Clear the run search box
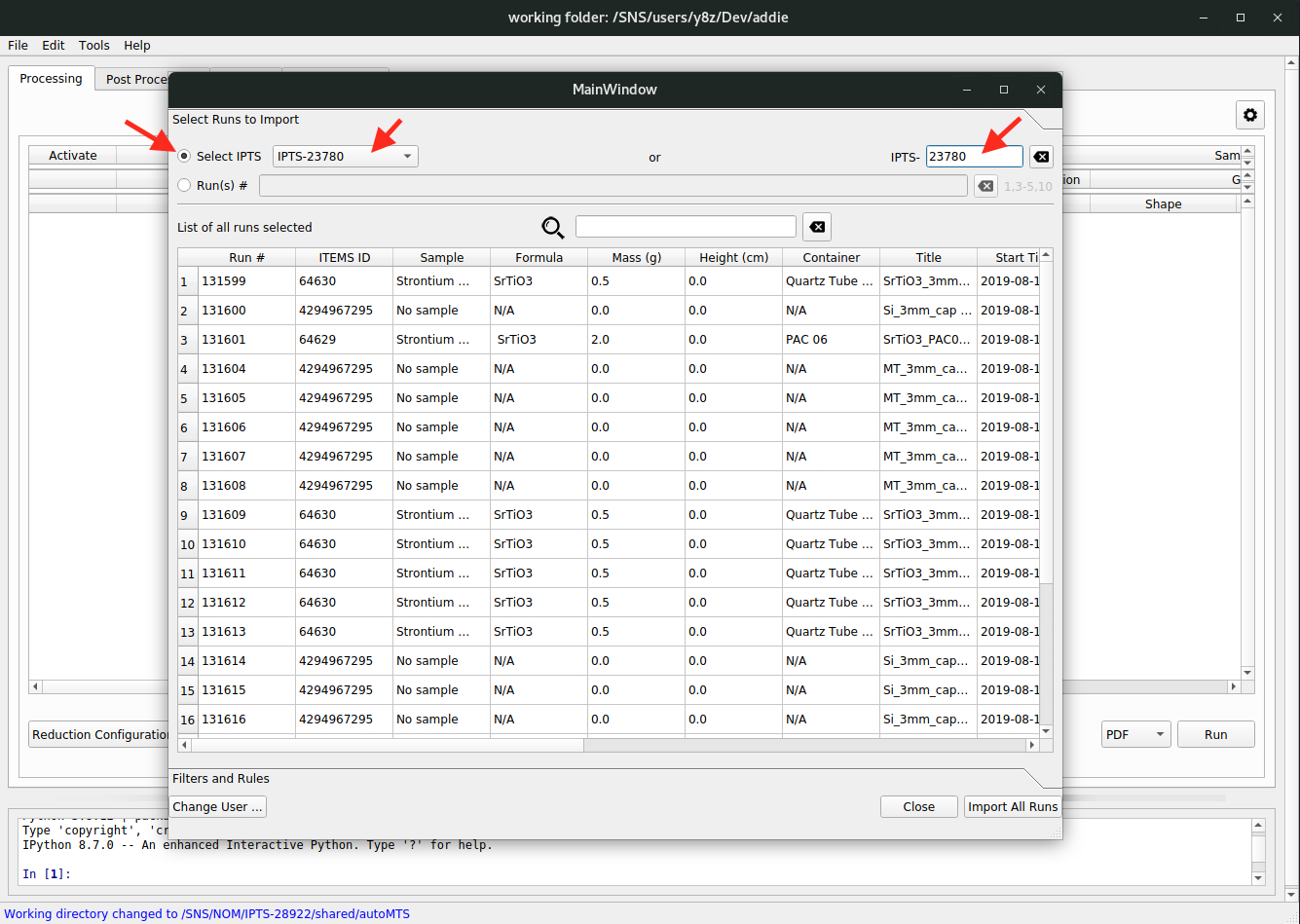1300x924 pixels. (x=817, y=227)
